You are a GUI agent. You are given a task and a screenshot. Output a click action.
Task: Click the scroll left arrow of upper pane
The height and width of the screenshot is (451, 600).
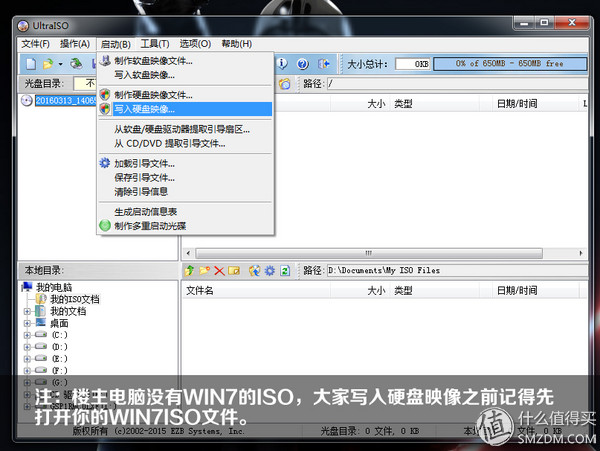click(188, 253)
